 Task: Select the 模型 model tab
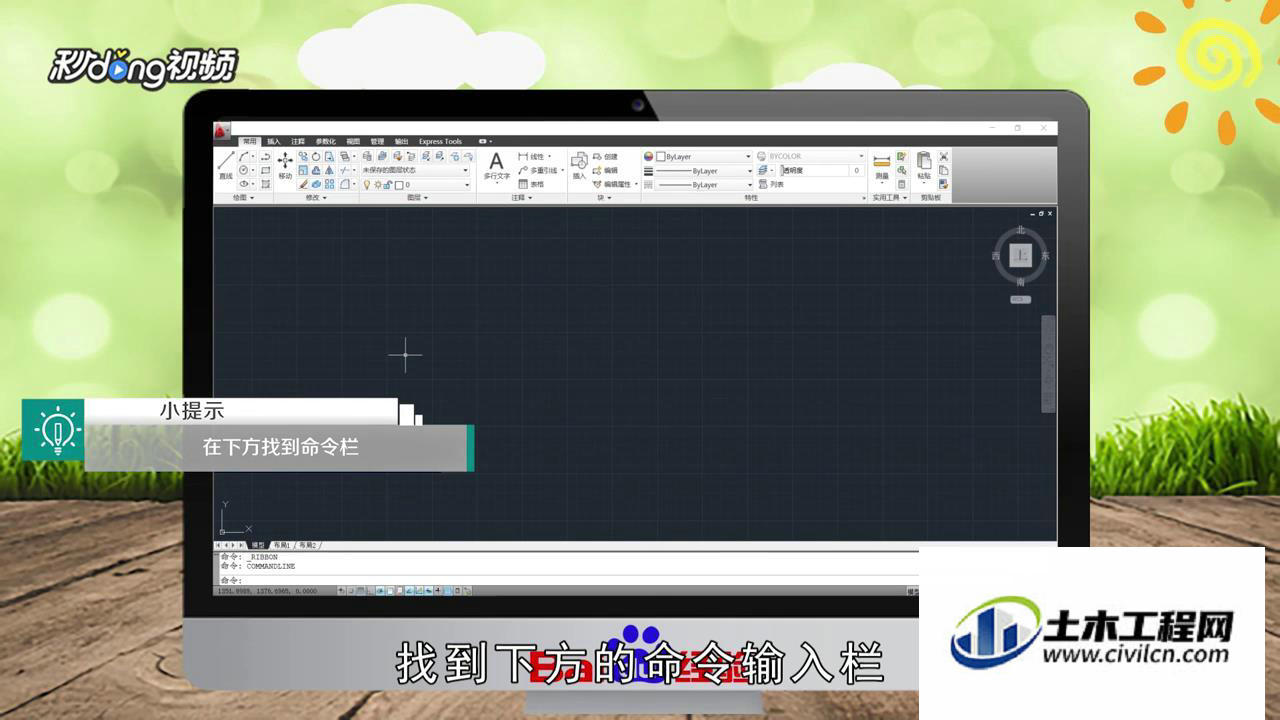pyautogui.click(x=259, y=545)
